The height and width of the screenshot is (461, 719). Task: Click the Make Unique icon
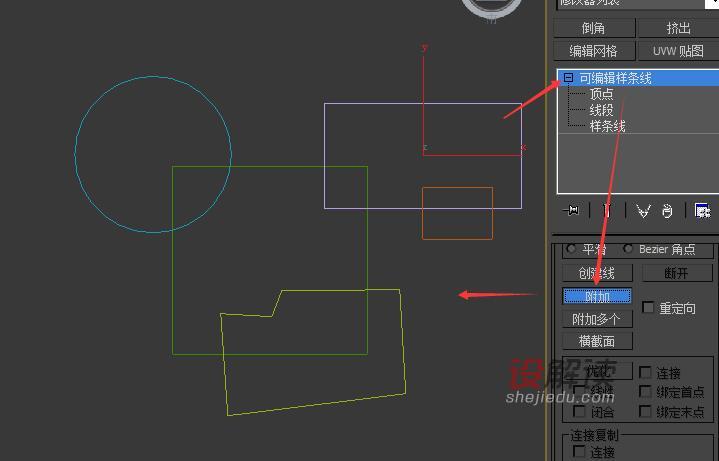pyautogui.click(x=643, y=211)
